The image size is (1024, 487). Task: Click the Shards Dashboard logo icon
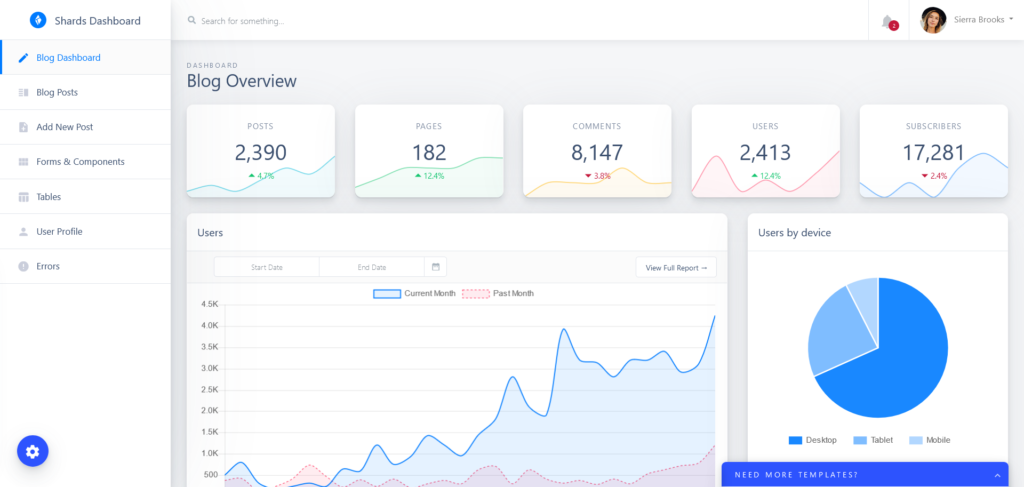tap(38, 20)
